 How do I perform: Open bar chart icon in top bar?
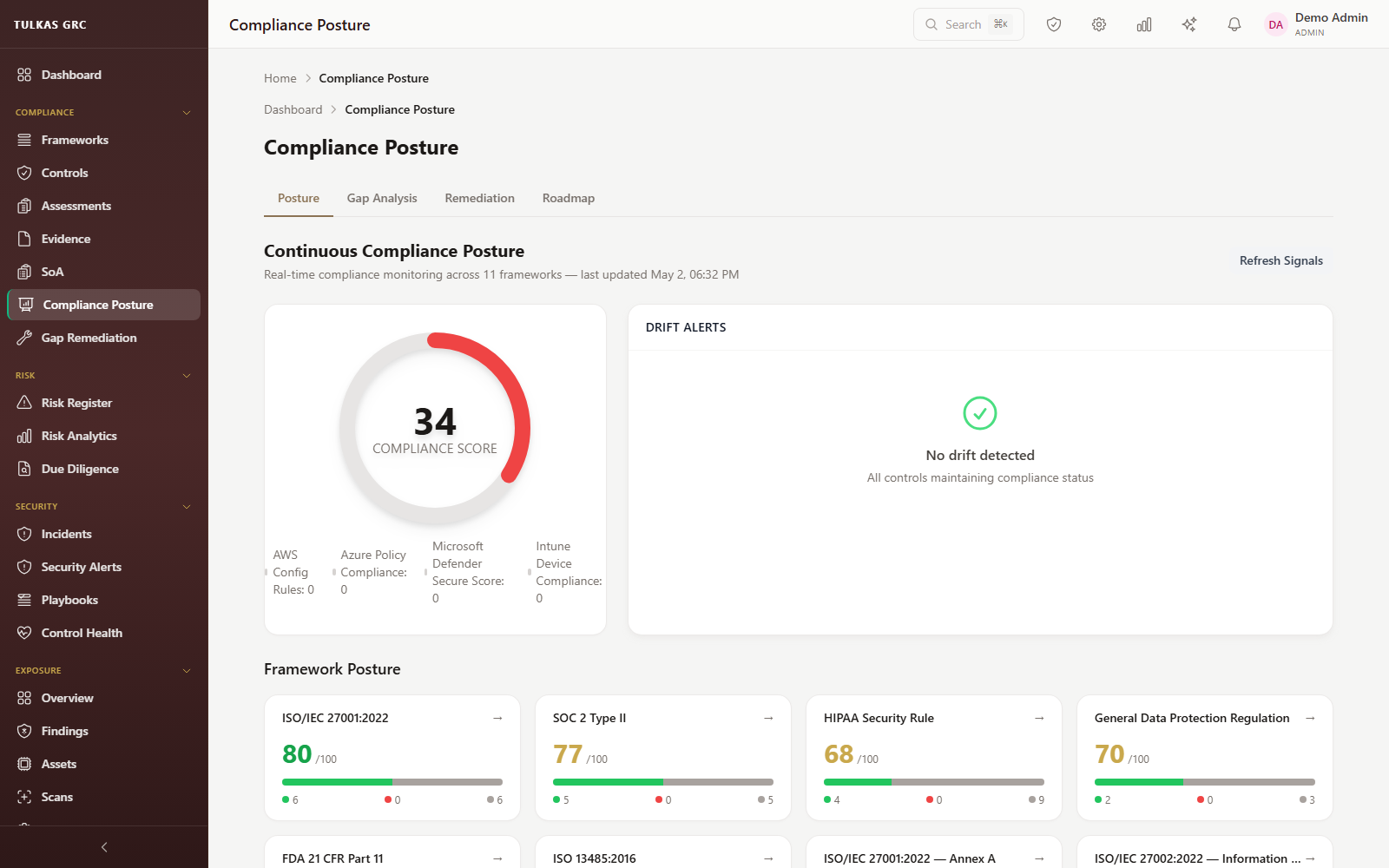click(x=1144, y=24)
